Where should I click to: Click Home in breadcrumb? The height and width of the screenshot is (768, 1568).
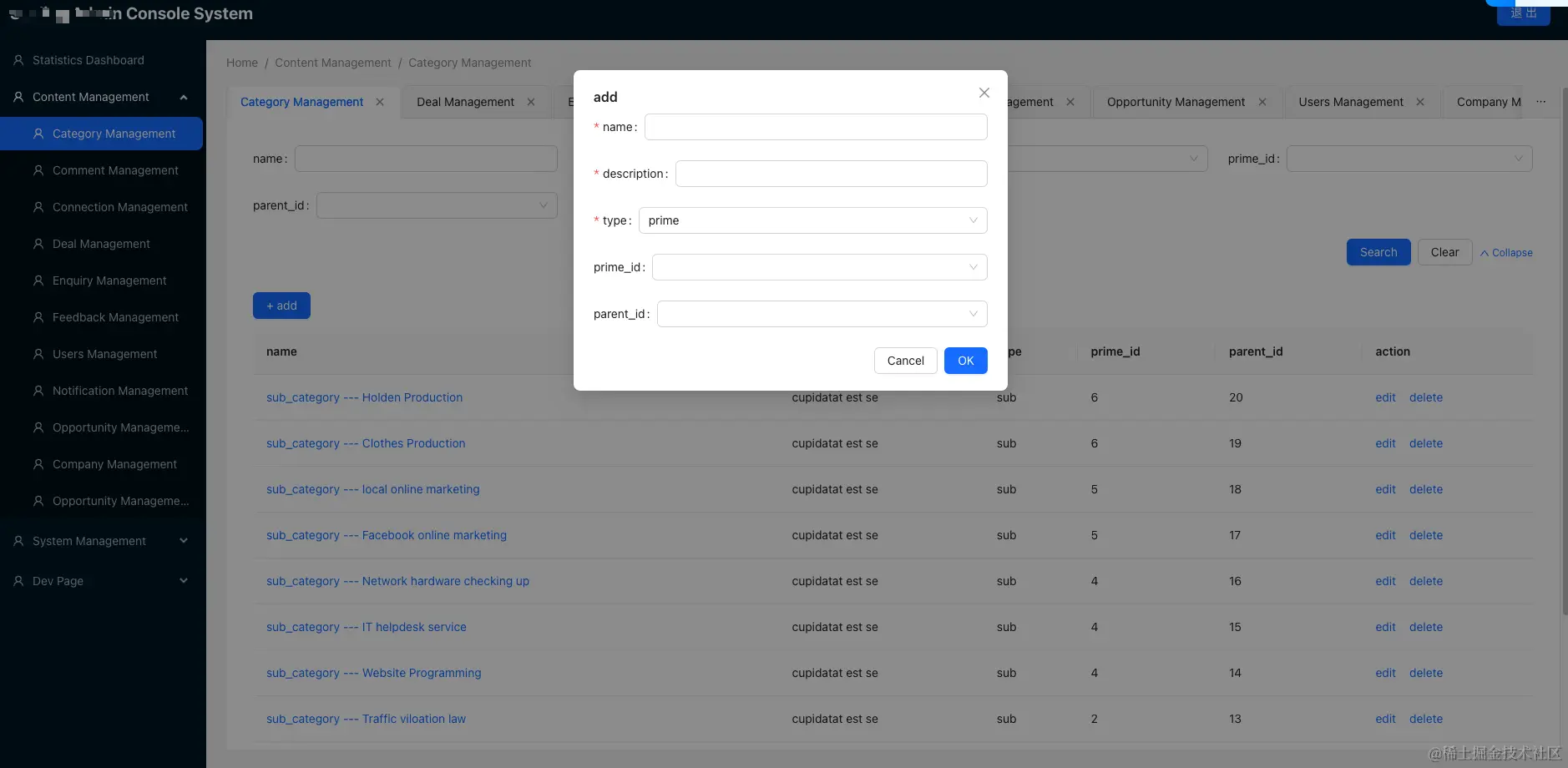[x=242, y=63]
